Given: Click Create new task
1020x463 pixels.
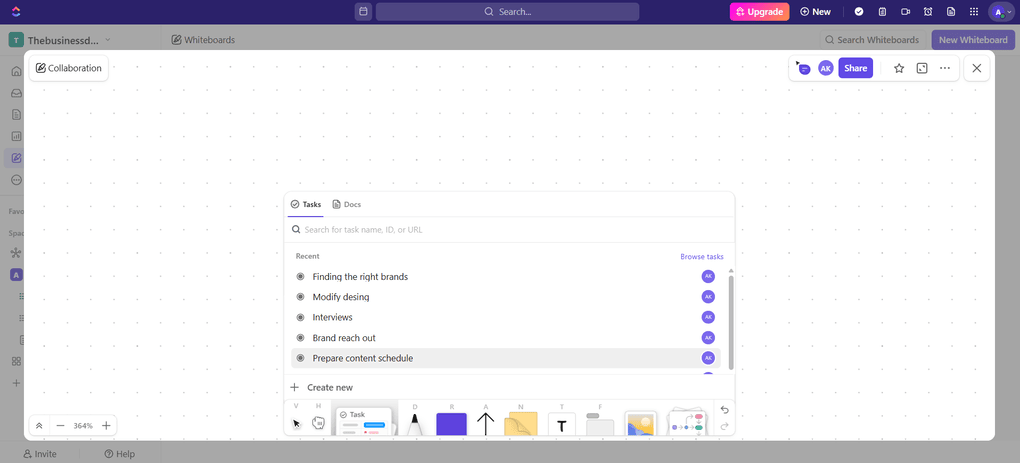Looking at the screenshot, I should (x=321, y=388).
